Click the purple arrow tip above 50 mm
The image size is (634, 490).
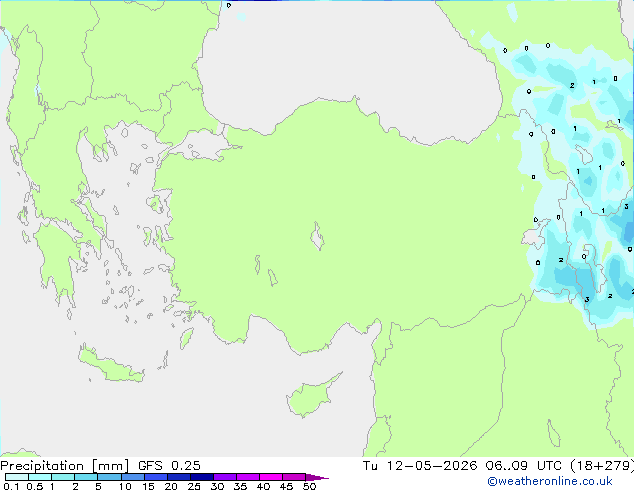click(317, 477)
